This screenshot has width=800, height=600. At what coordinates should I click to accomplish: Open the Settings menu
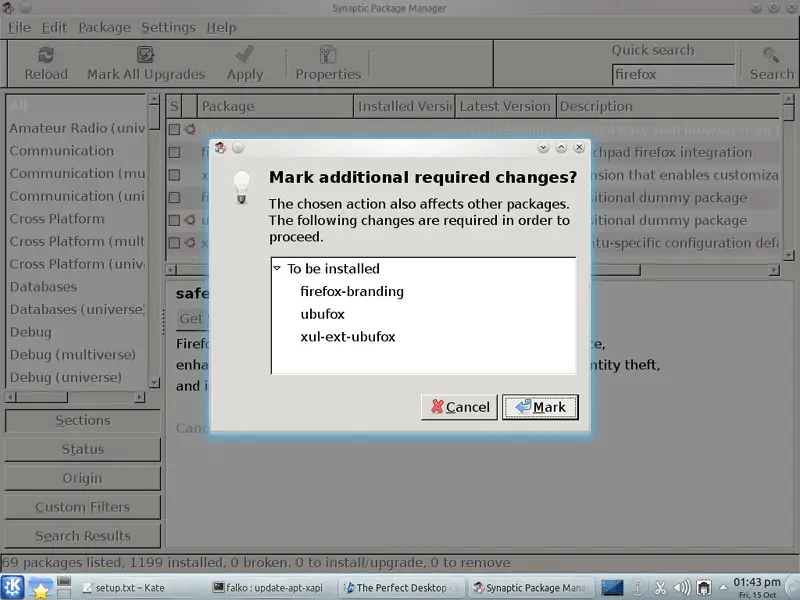point(168,28)
